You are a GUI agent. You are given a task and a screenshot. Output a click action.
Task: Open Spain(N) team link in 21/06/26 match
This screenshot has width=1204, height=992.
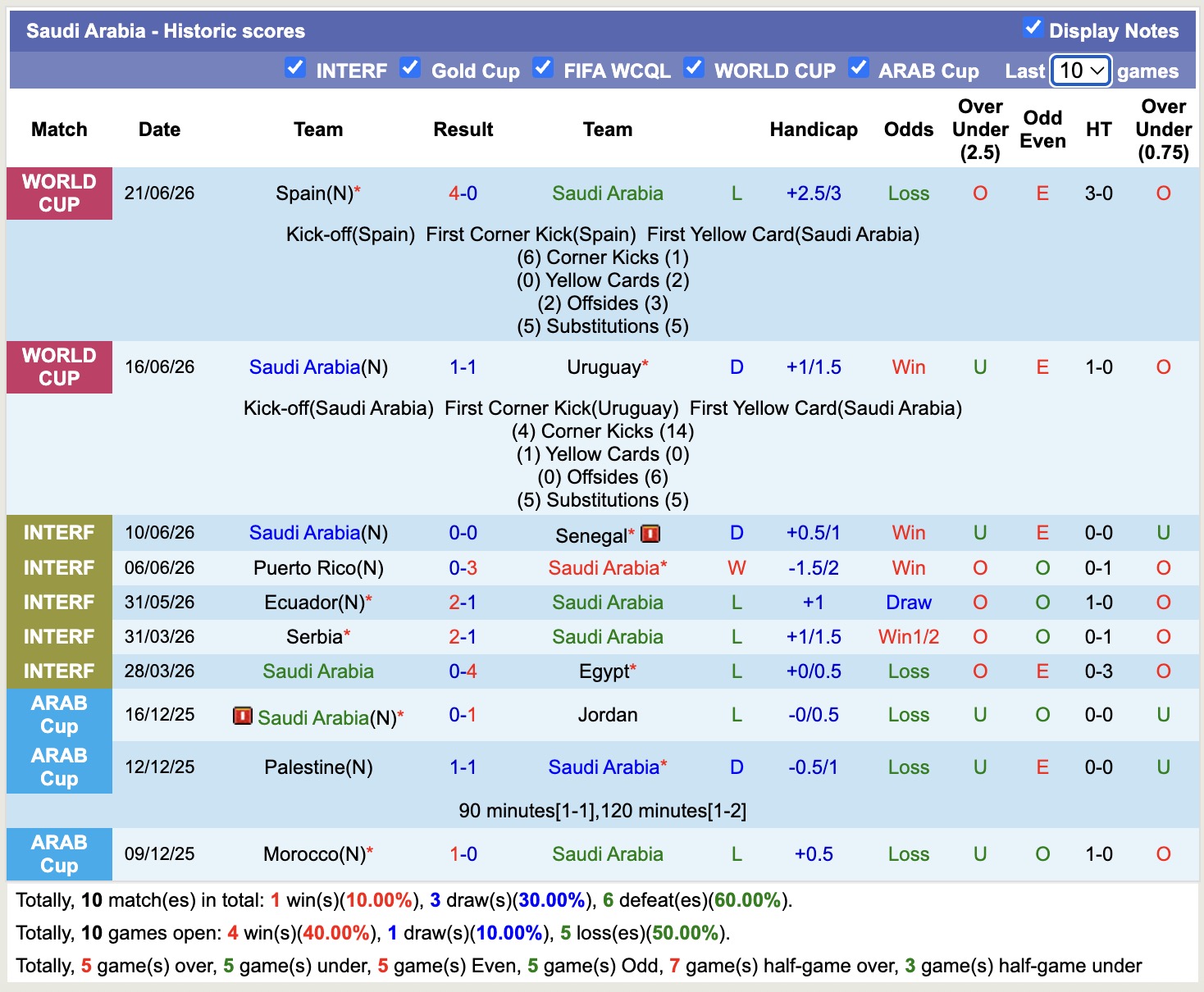(x=318, y=193)
